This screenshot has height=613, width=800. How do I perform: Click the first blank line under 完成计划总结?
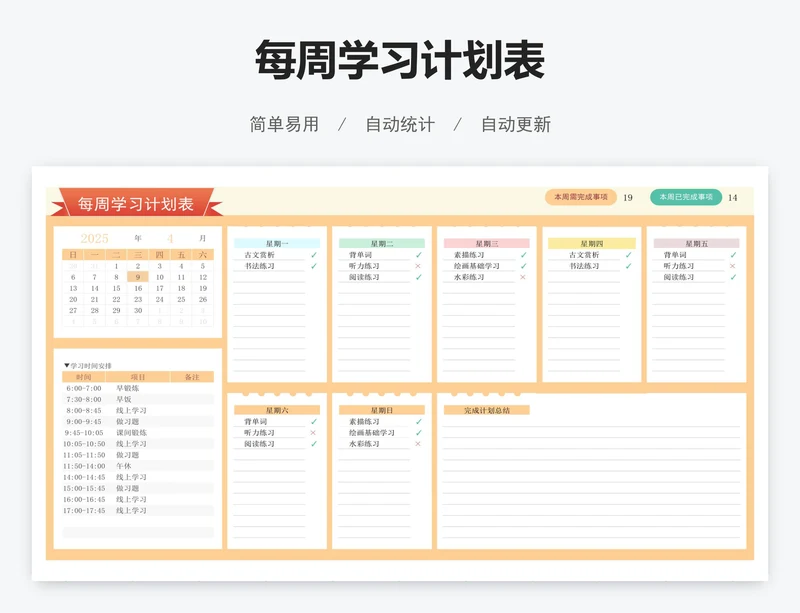click(x=592, y=422)
